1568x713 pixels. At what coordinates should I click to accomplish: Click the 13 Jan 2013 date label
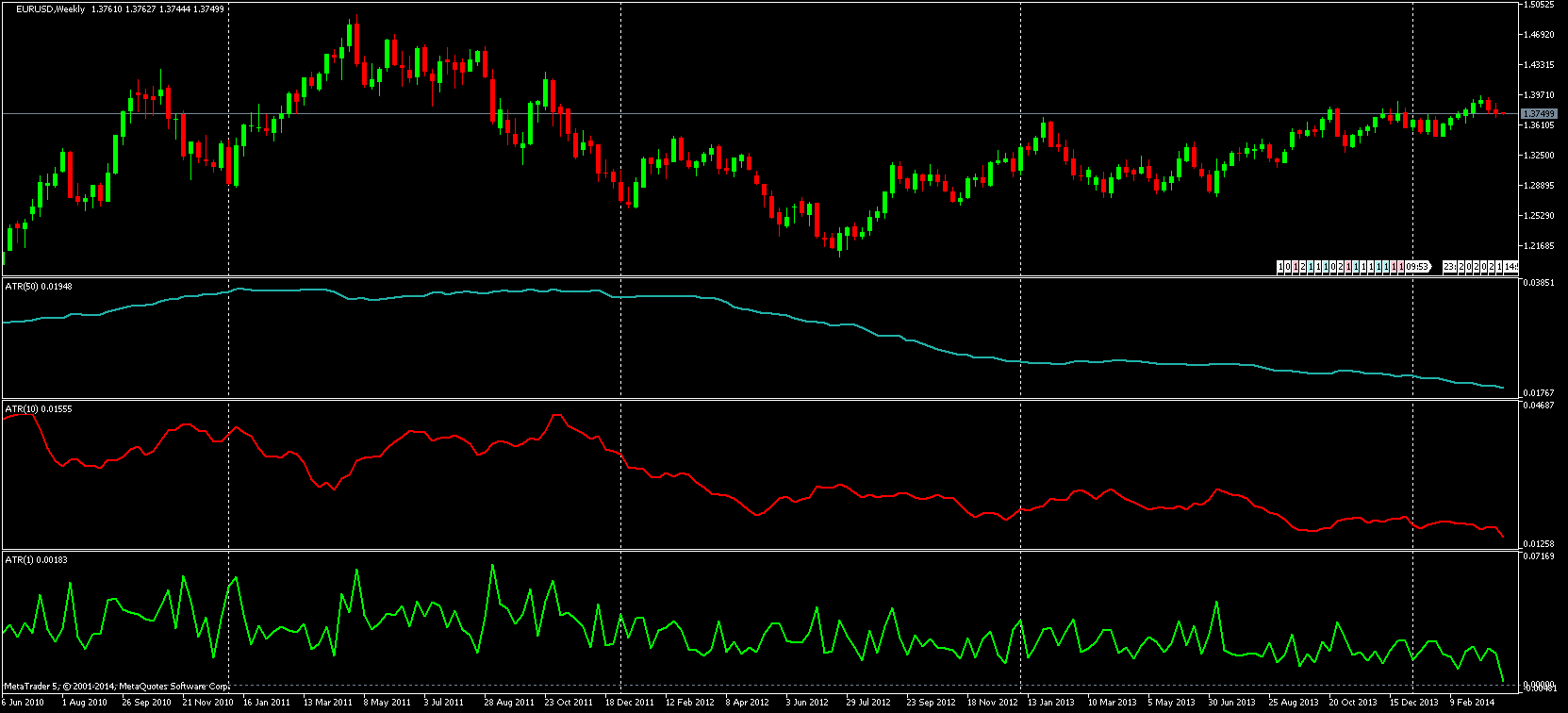[1051, 703]
